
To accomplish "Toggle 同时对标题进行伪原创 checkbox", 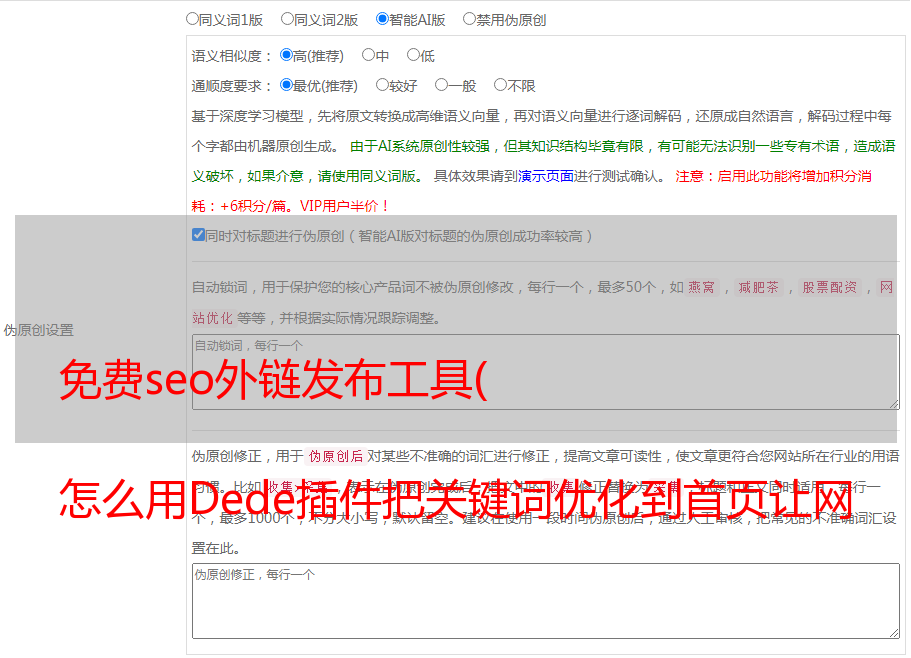I will tap(198, 235).
